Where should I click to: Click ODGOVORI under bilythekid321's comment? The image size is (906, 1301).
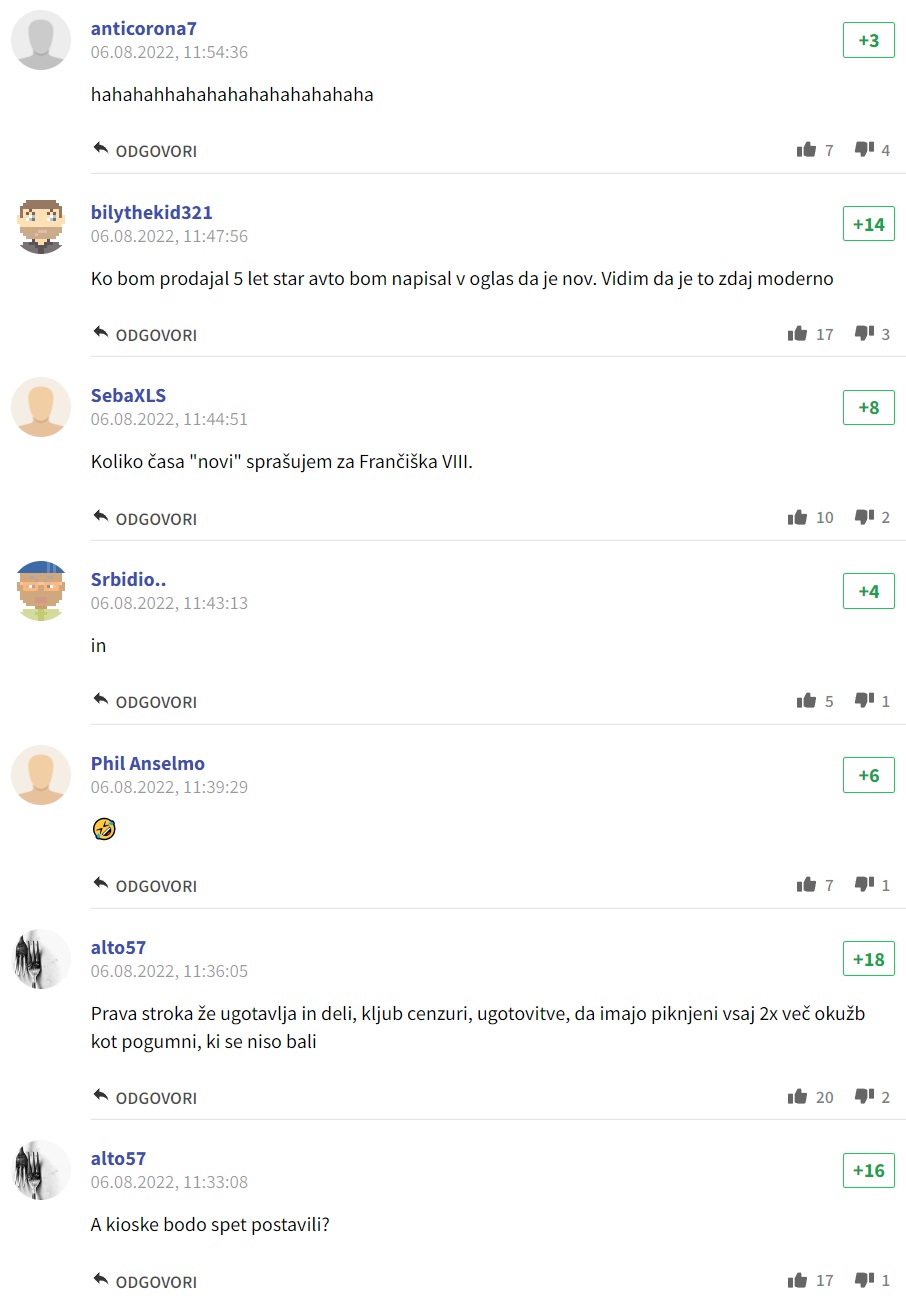(x=145, y=335)
